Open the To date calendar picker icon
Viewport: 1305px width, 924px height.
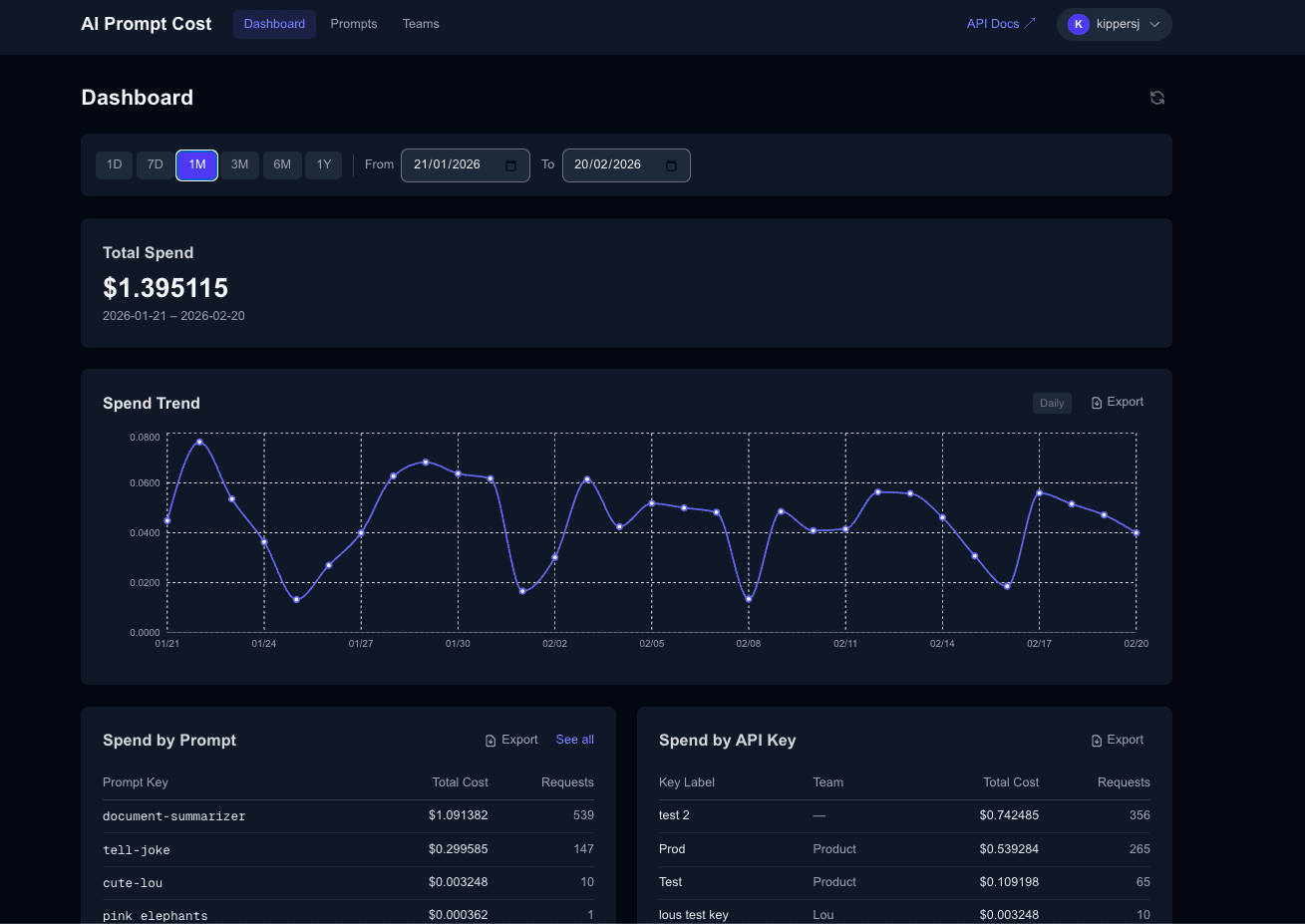[671, 165]
